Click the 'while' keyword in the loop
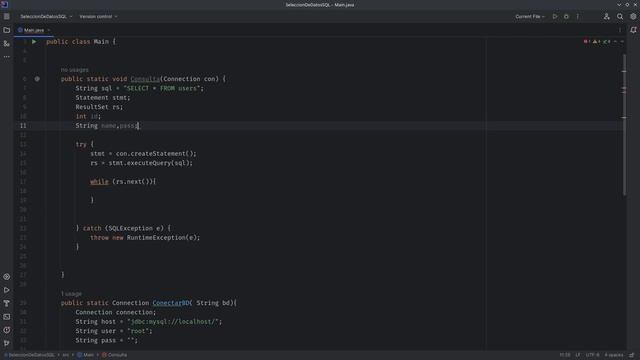 point(99,182)
